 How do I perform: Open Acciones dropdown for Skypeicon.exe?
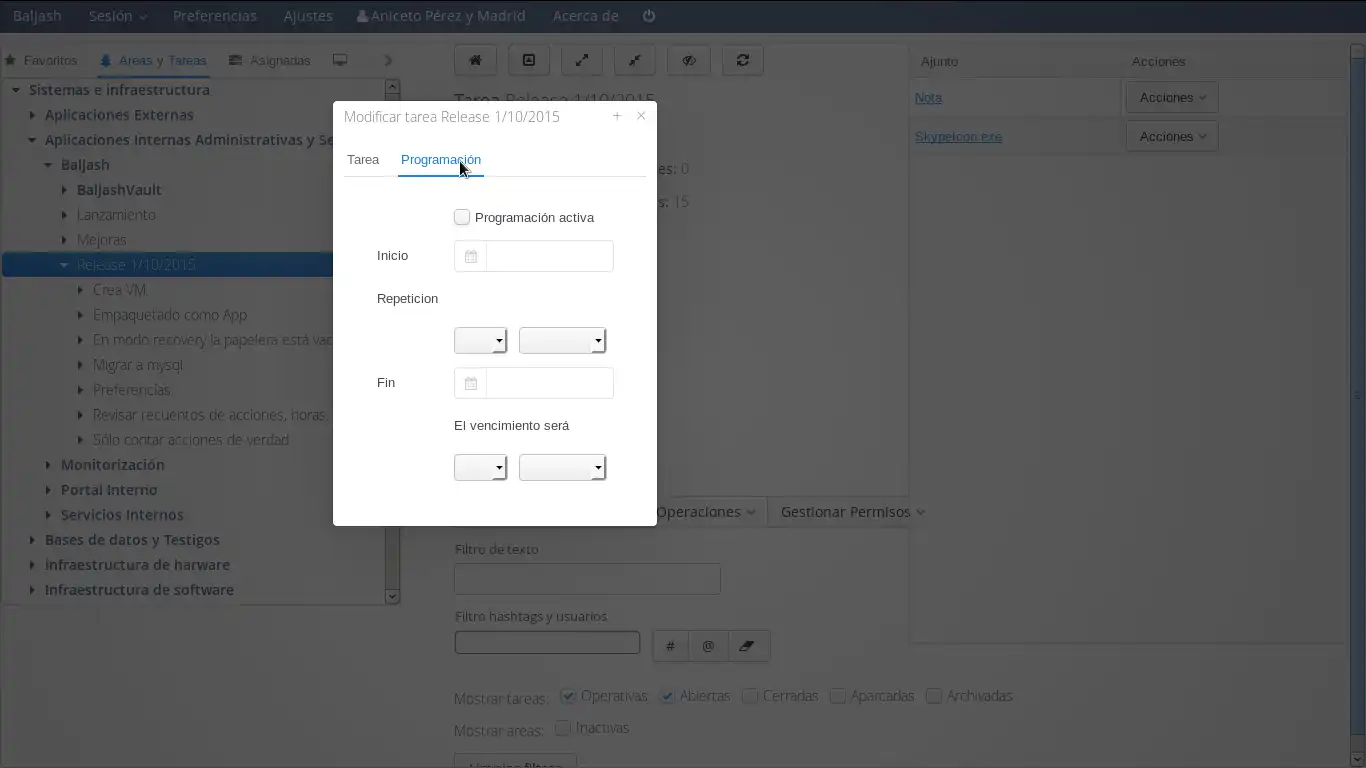pyautogui.click(x=1172, y=137)
